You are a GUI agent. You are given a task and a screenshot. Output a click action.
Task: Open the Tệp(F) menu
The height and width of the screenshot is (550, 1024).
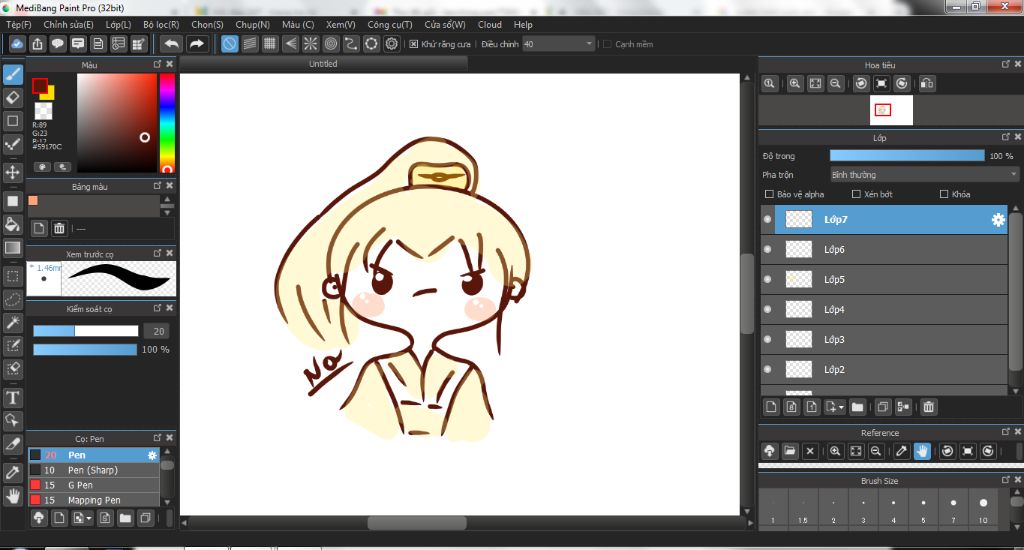point(19,24)
